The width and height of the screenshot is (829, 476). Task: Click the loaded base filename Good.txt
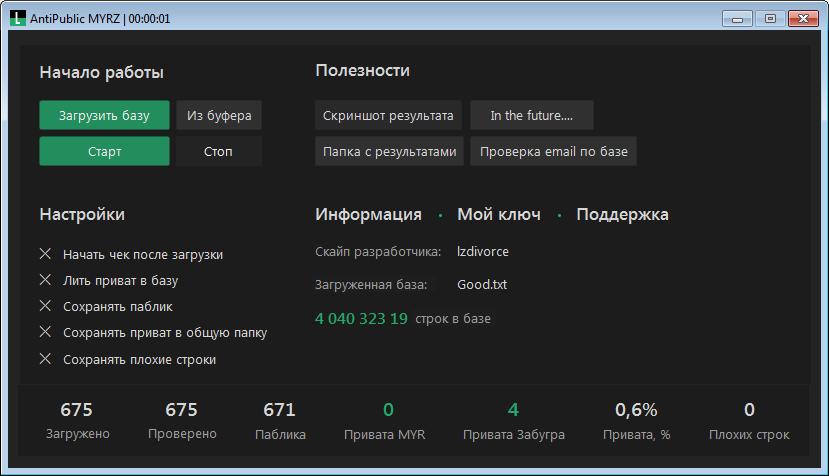click(482, 285)
